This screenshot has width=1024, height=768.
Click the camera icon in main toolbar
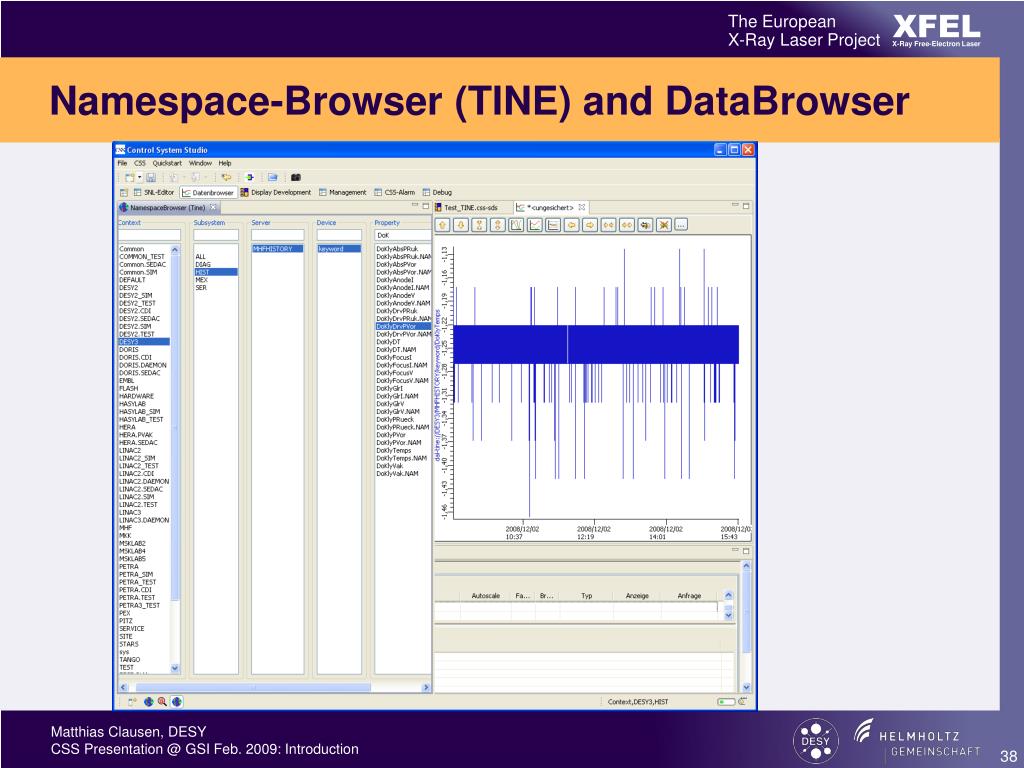[296, 177]
